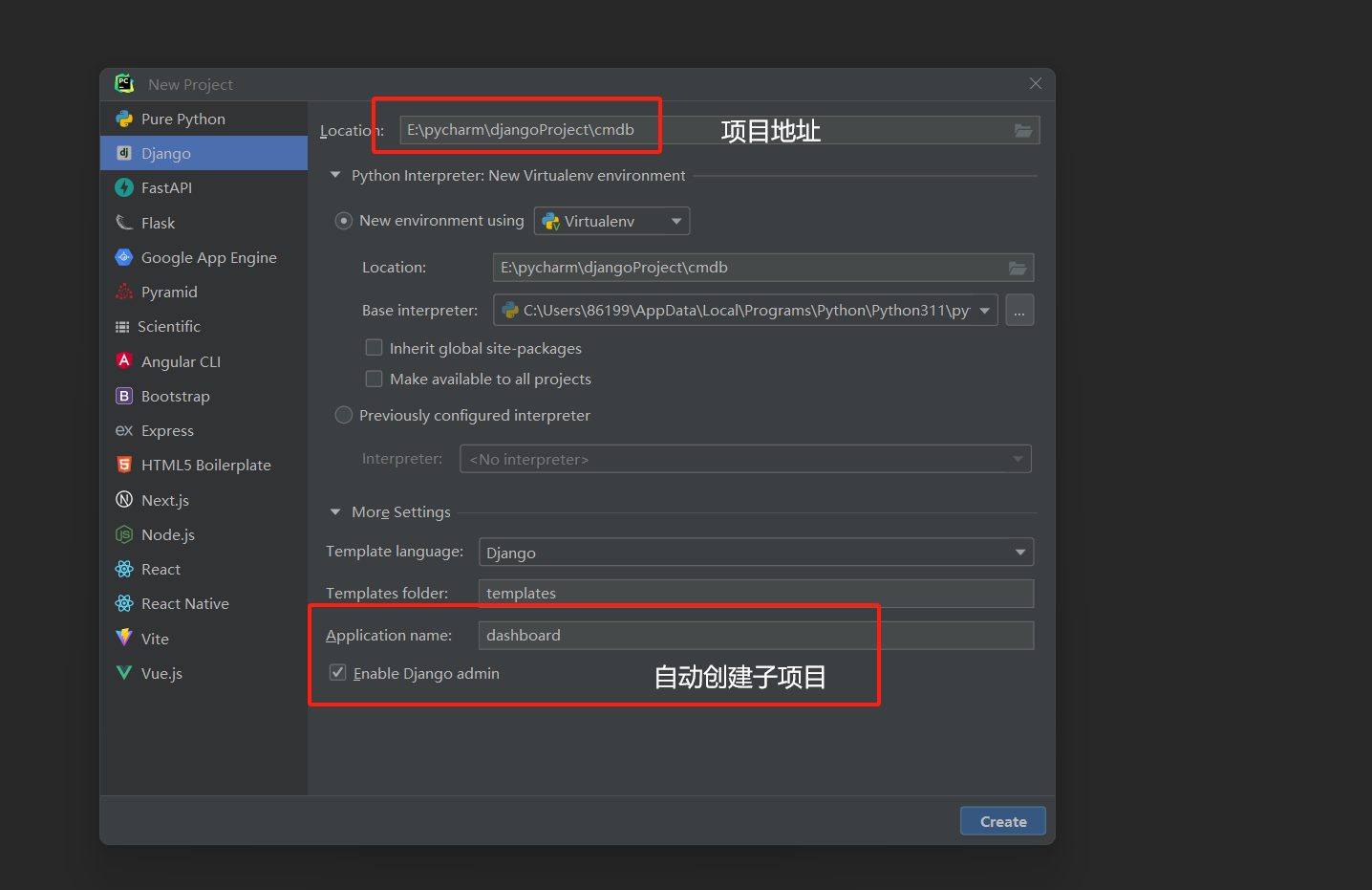Screen dimensions: 1372x890
Task: Browse folder for virtualenv Location
Action: 1018,268
